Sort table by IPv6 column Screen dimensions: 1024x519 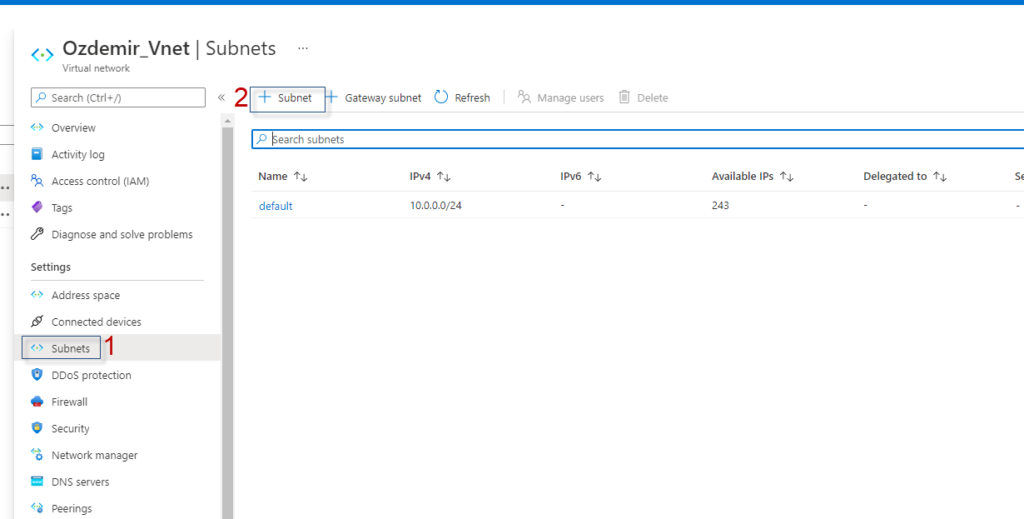[581, 176]
